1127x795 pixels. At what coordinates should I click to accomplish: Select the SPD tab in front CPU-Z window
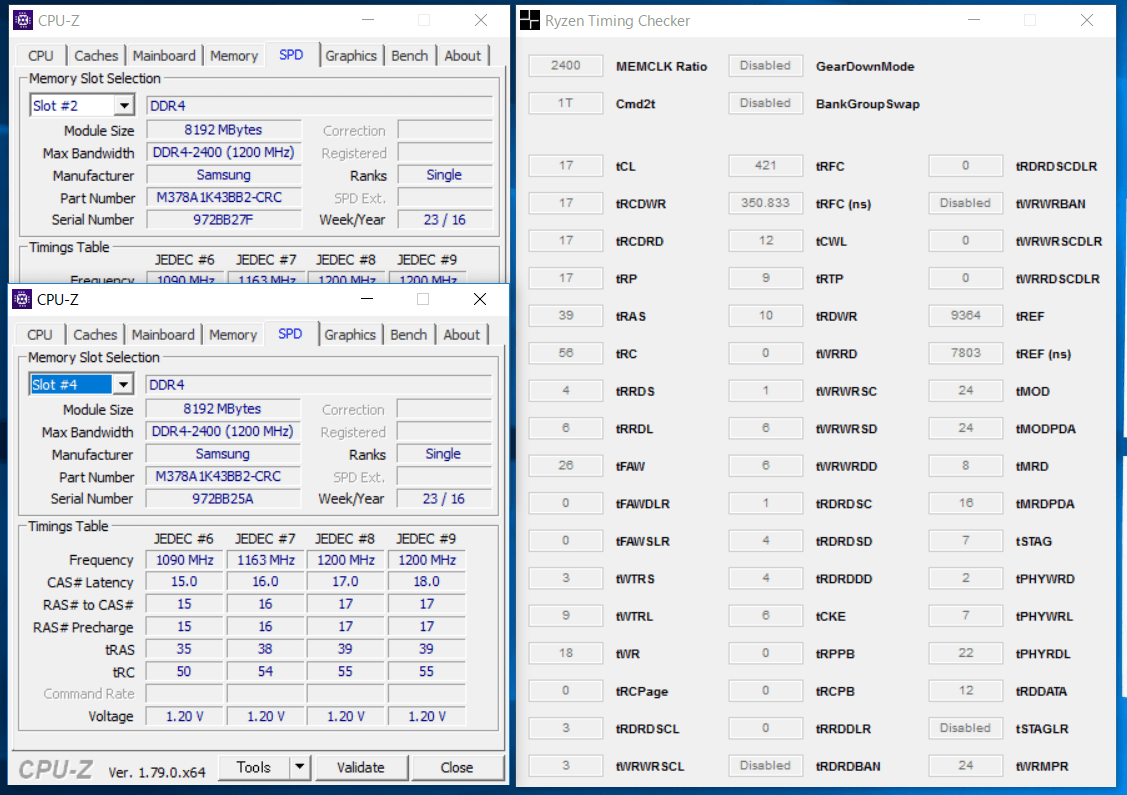290,334
